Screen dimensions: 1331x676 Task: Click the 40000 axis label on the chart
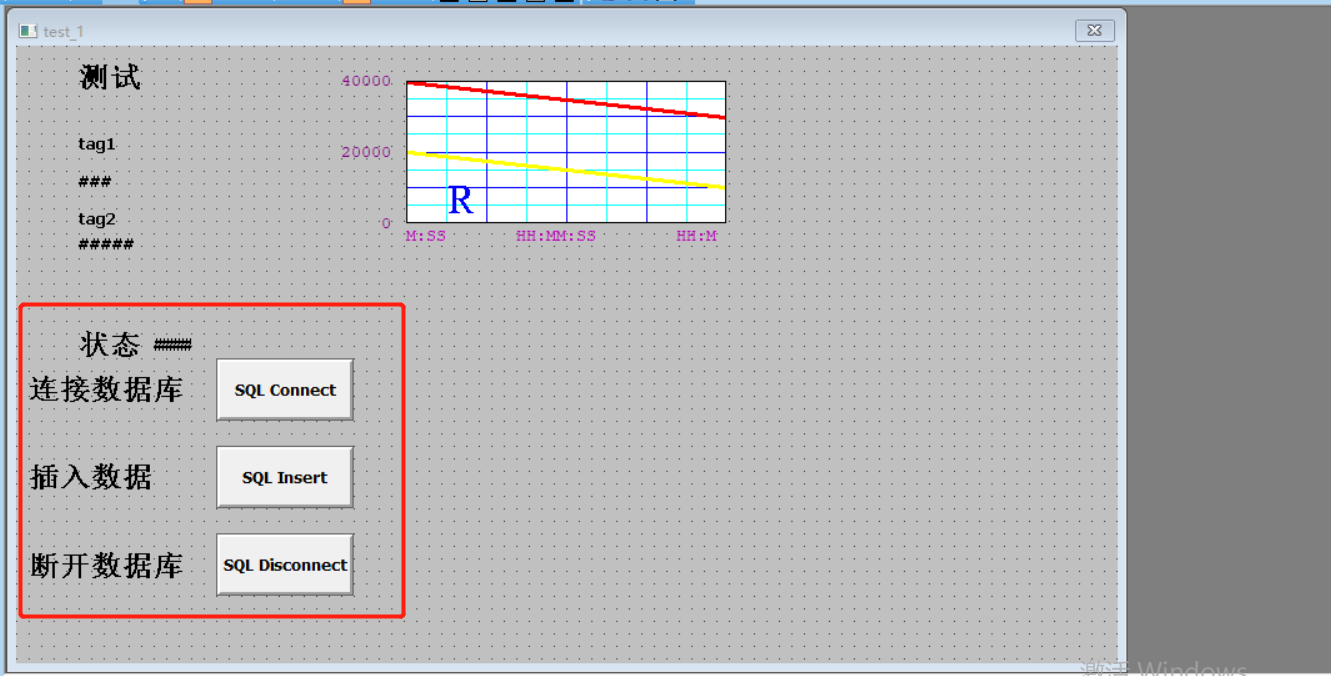364,81
